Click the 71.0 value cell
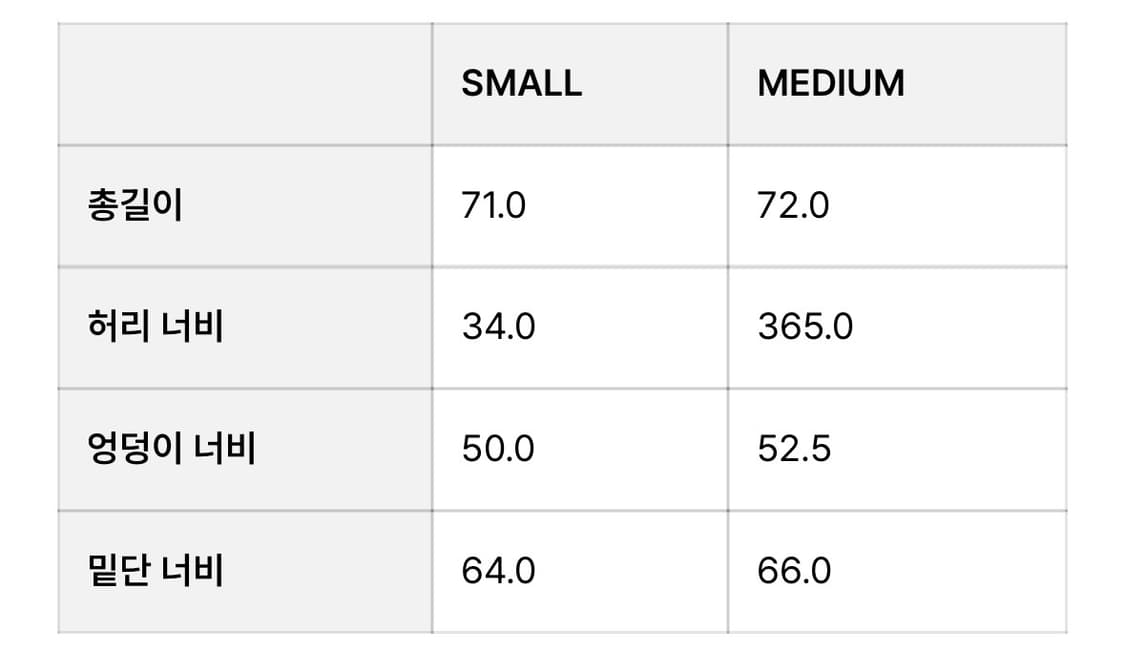This screenshot has width=1125, height=656. tap(493, 206)
